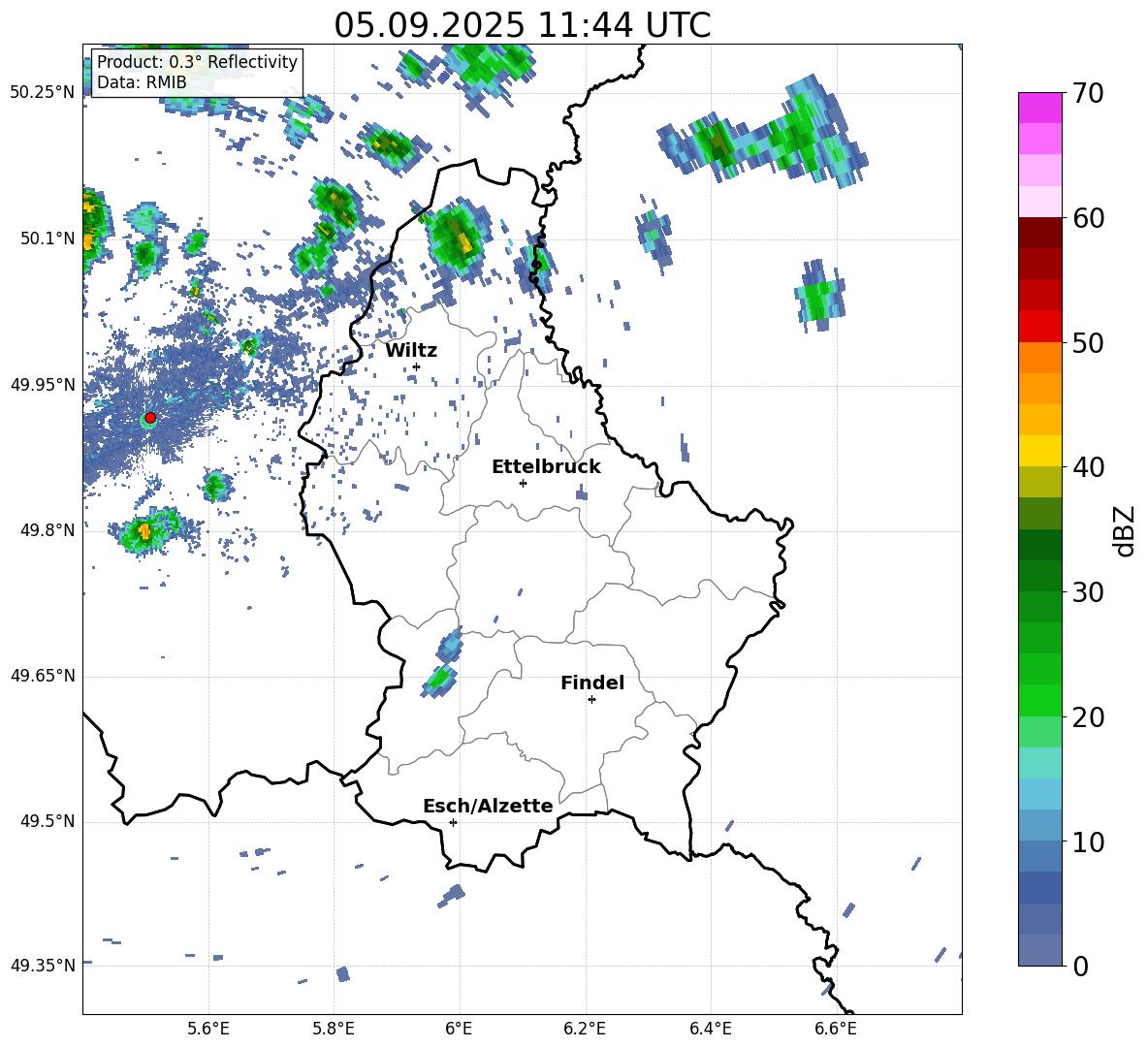Pick the orange swatch above 50 dBZ
Screen dimensions: 1148x1048
(1039, 357)
